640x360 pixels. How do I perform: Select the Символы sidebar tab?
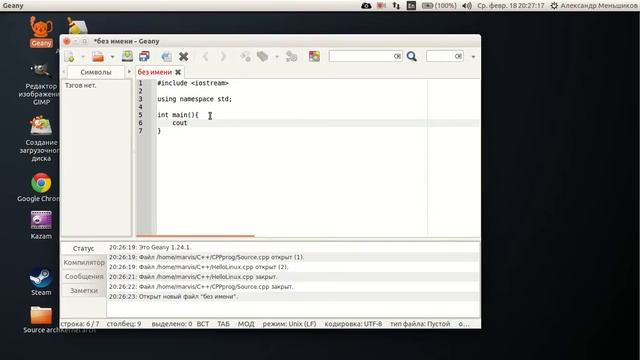[96, 72]
